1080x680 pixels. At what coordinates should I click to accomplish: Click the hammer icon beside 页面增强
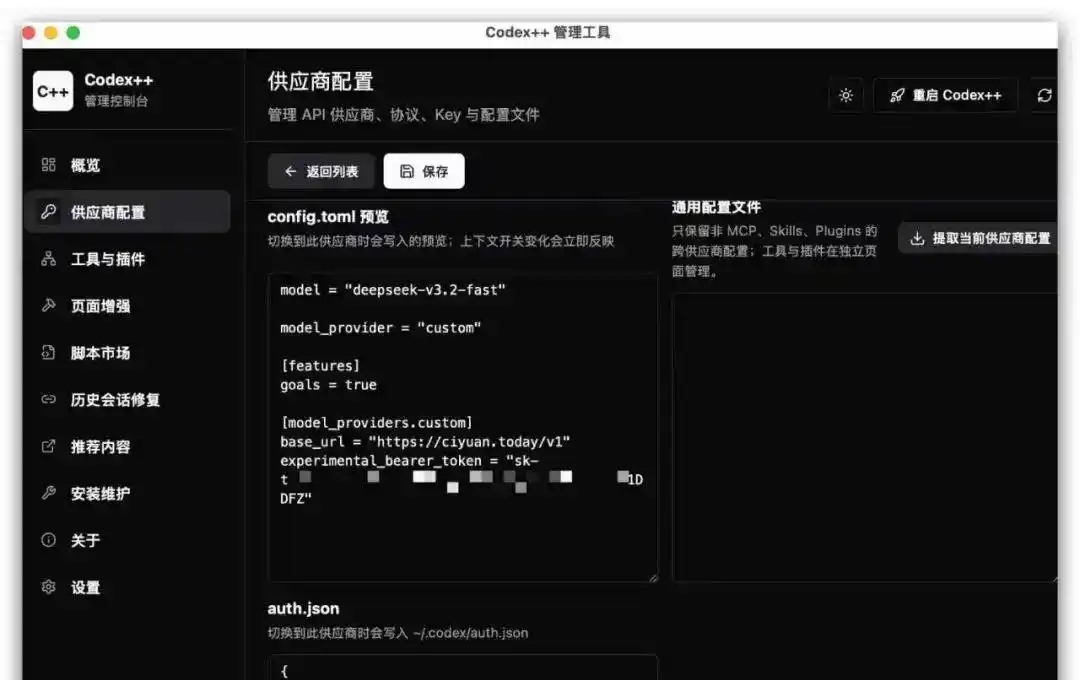click(48, 305)
